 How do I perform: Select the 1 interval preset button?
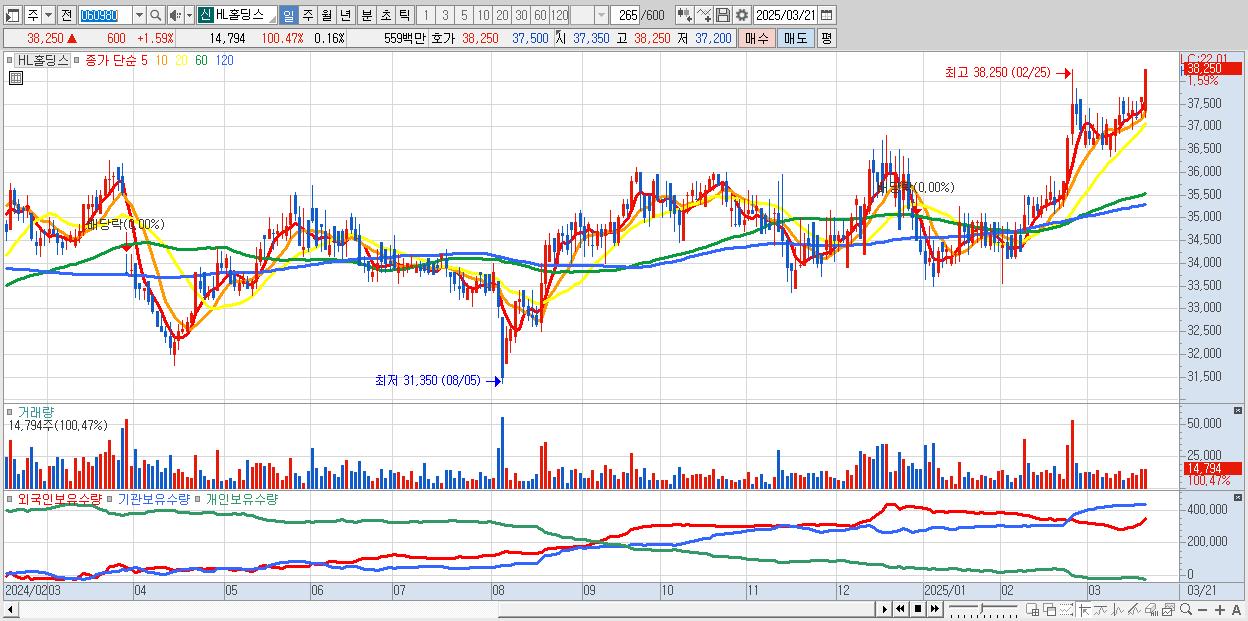point(426,15)
